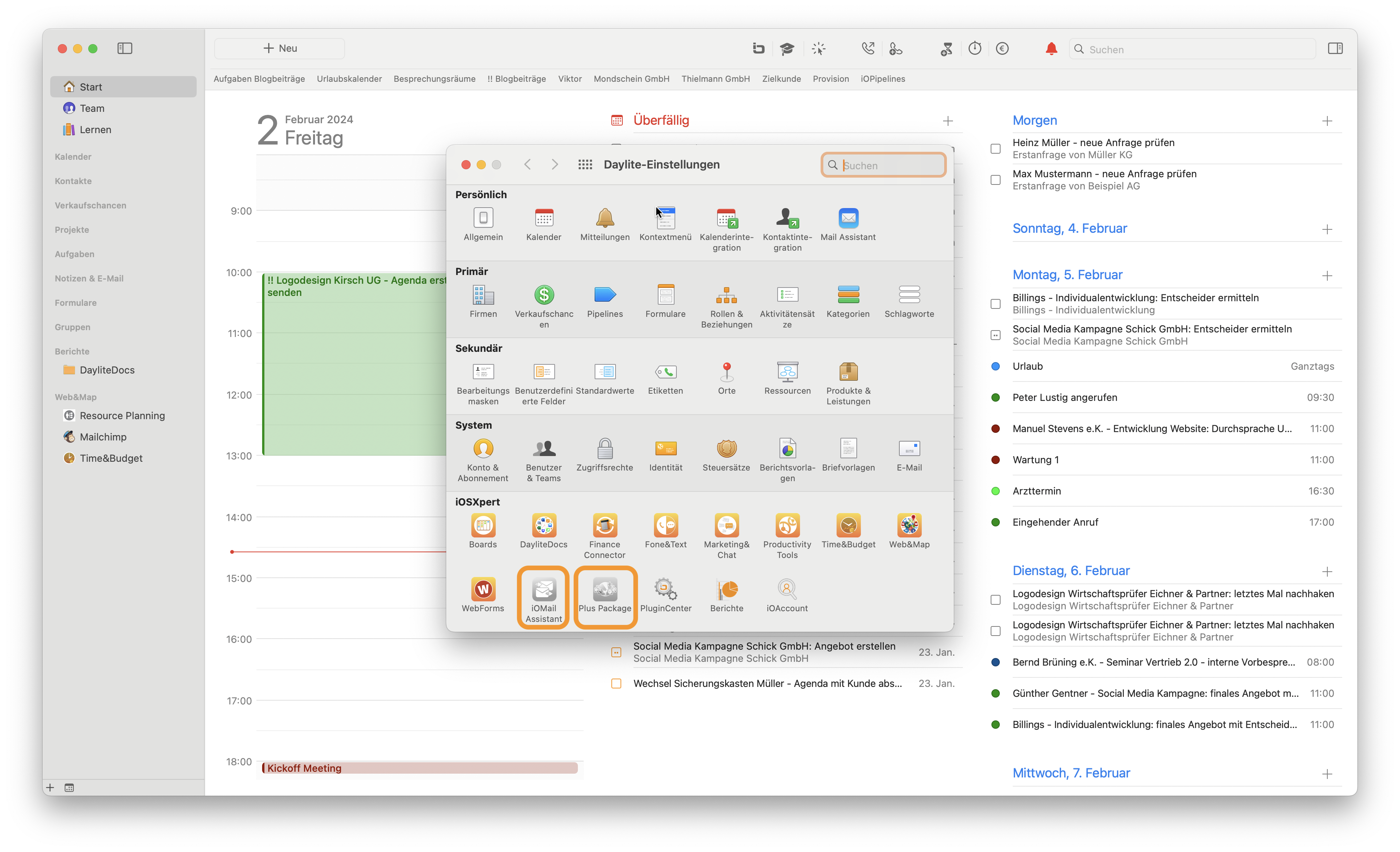
Task: Expand the Aufgaben sidebar section
Action: tap(75, 254)
